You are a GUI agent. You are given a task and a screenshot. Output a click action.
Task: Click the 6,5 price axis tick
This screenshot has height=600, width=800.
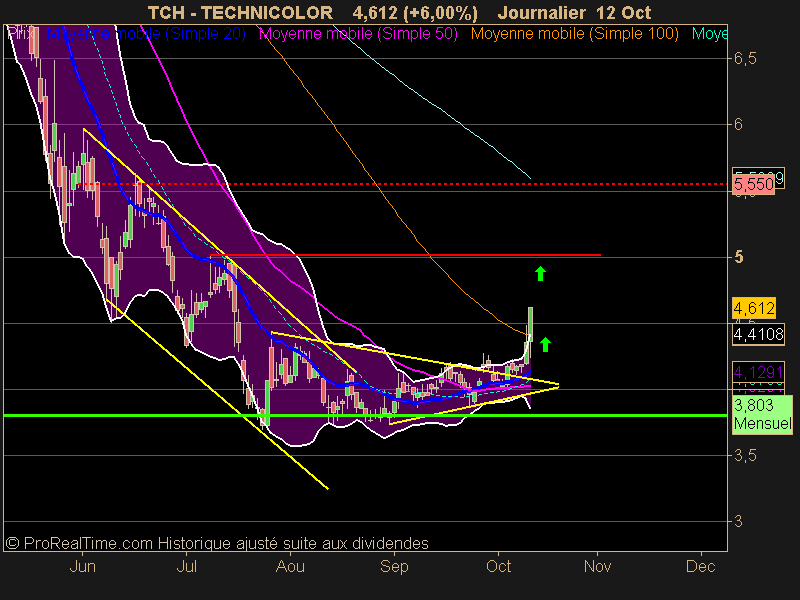[745, 59]
